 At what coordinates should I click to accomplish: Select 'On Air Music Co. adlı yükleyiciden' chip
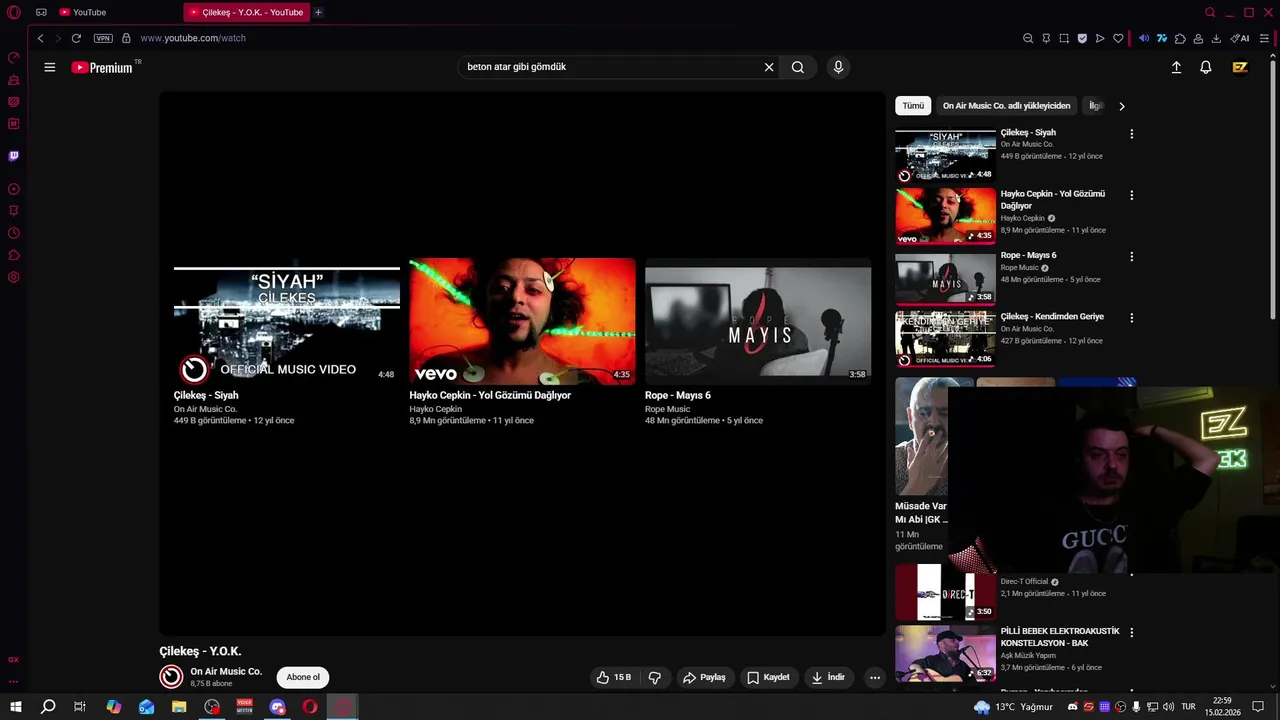pos(1006,105)
